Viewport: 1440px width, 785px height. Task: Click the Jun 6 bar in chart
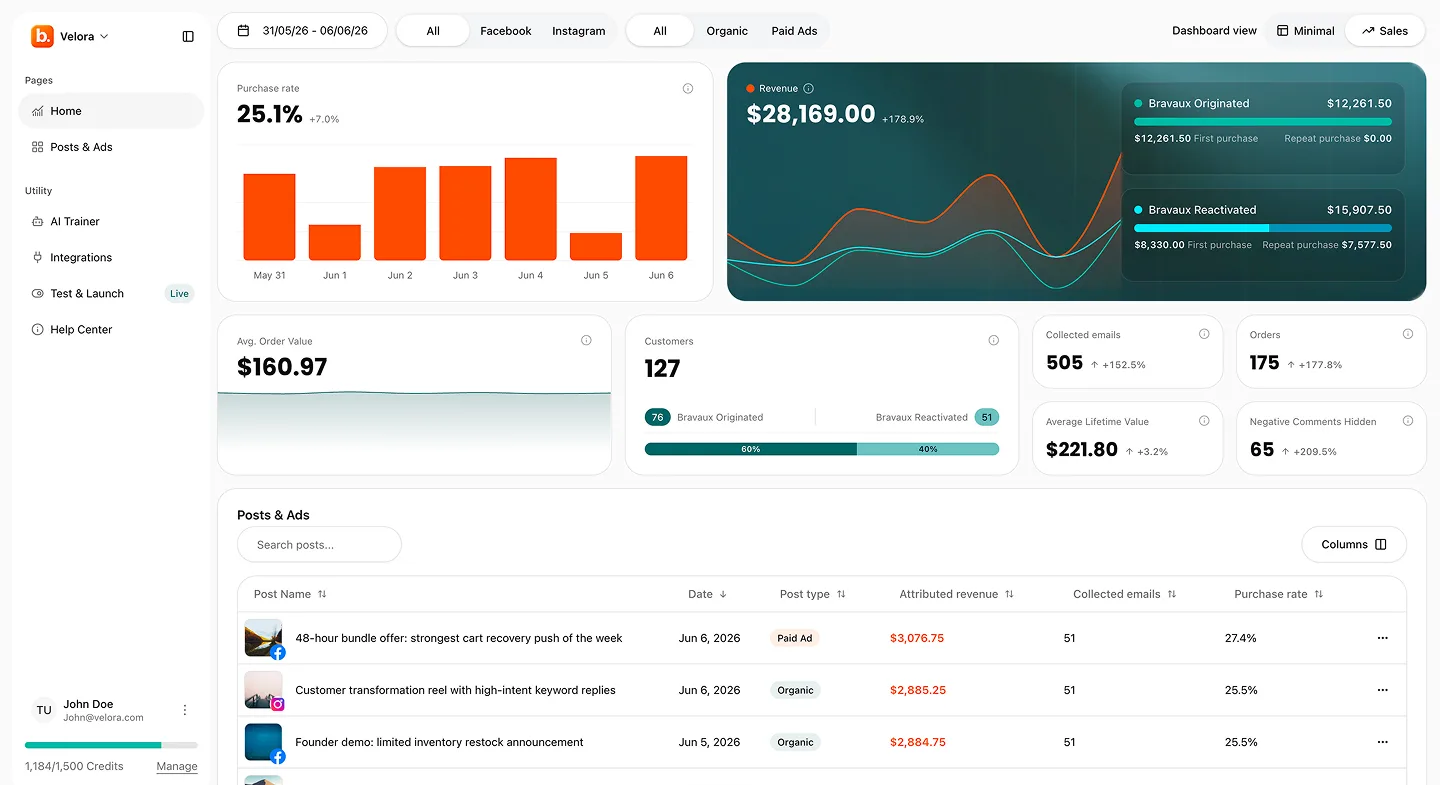click(x=661, y=208)
